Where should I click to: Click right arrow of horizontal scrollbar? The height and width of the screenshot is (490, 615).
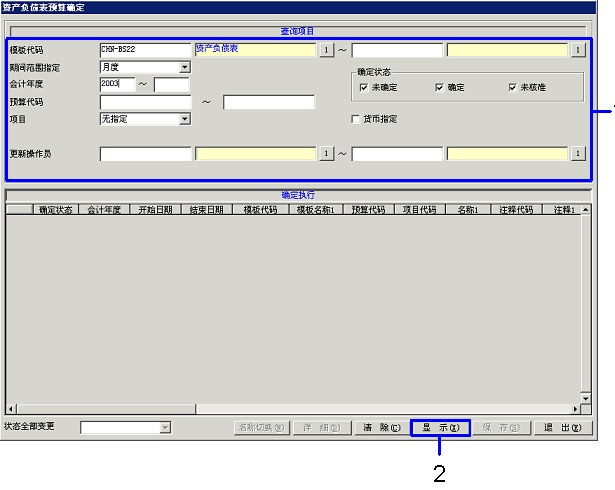point(575,409)
